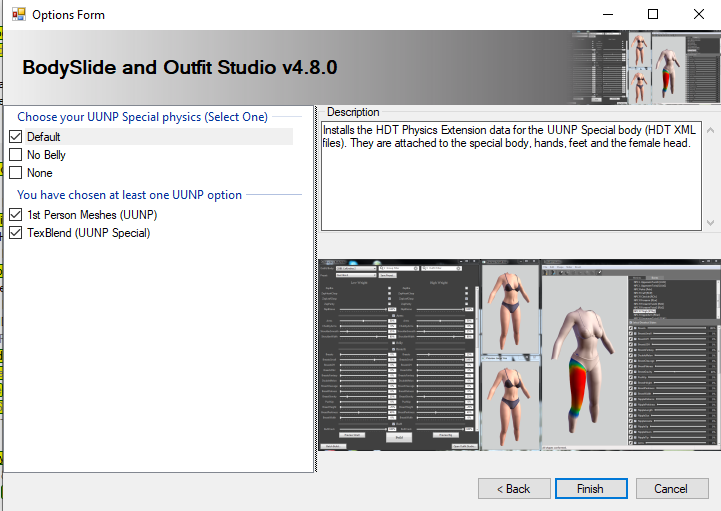Viewport: 721px width, 511px height.
Task: Tick the None physics checkbox
Action: point(16,172)
